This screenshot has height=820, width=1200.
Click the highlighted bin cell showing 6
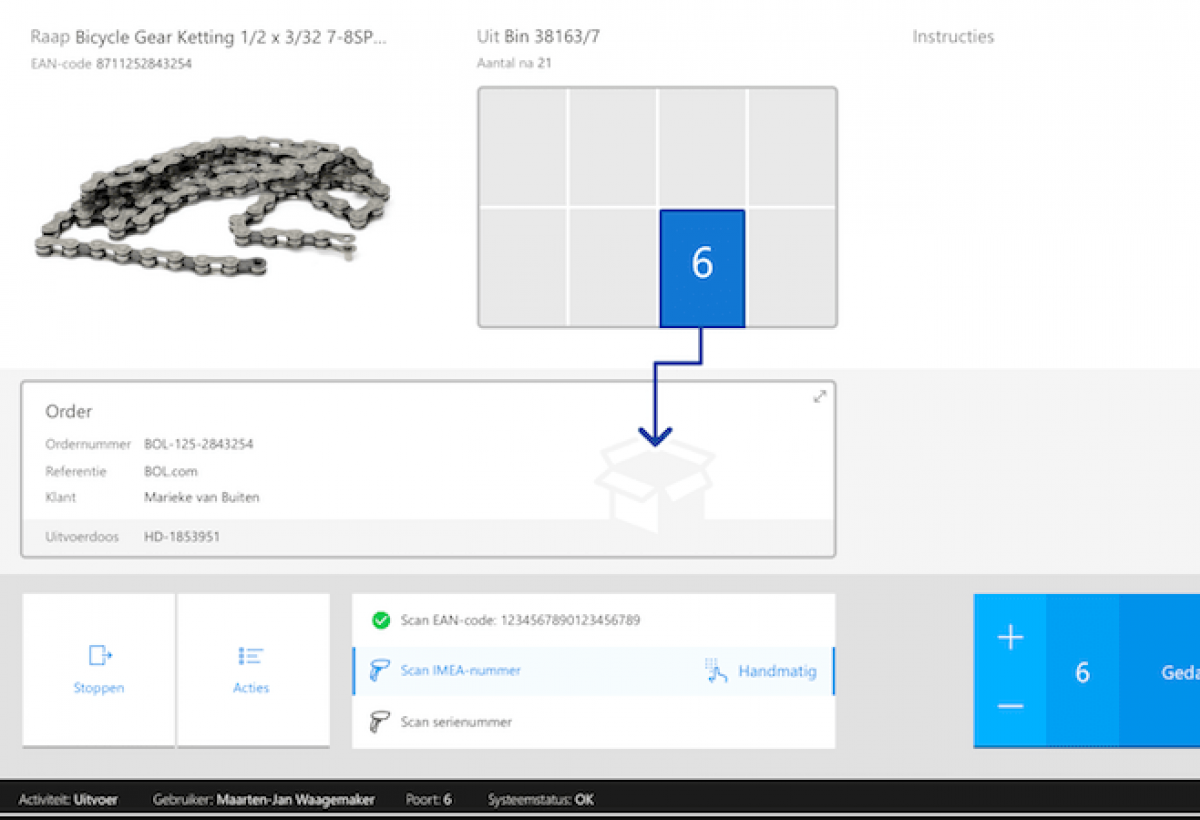[x=701, y=266]
